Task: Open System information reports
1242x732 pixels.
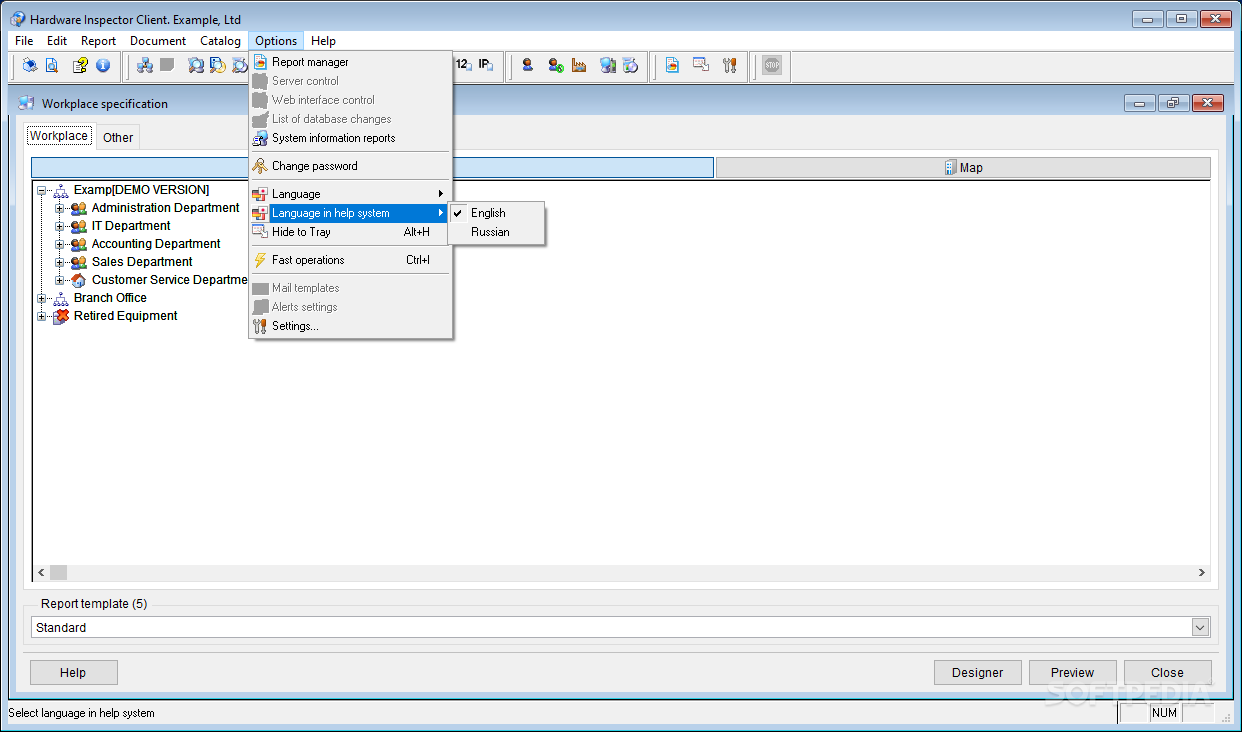Action: point(350,138)
